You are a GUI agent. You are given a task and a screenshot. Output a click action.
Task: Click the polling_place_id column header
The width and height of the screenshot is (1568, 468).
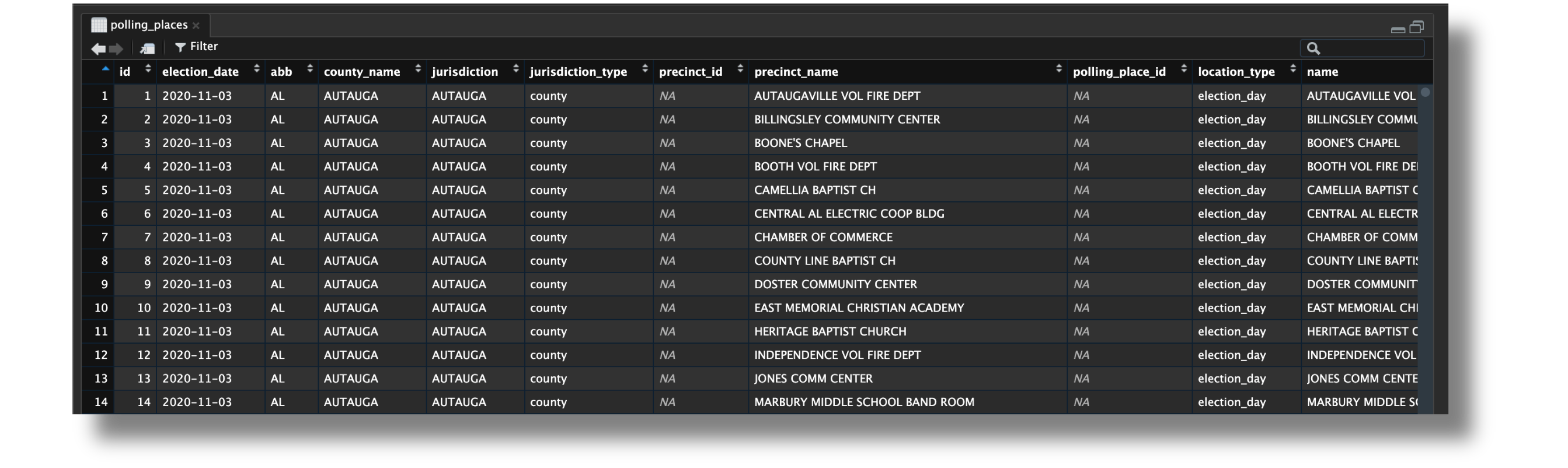click(x=1118, y=72)
